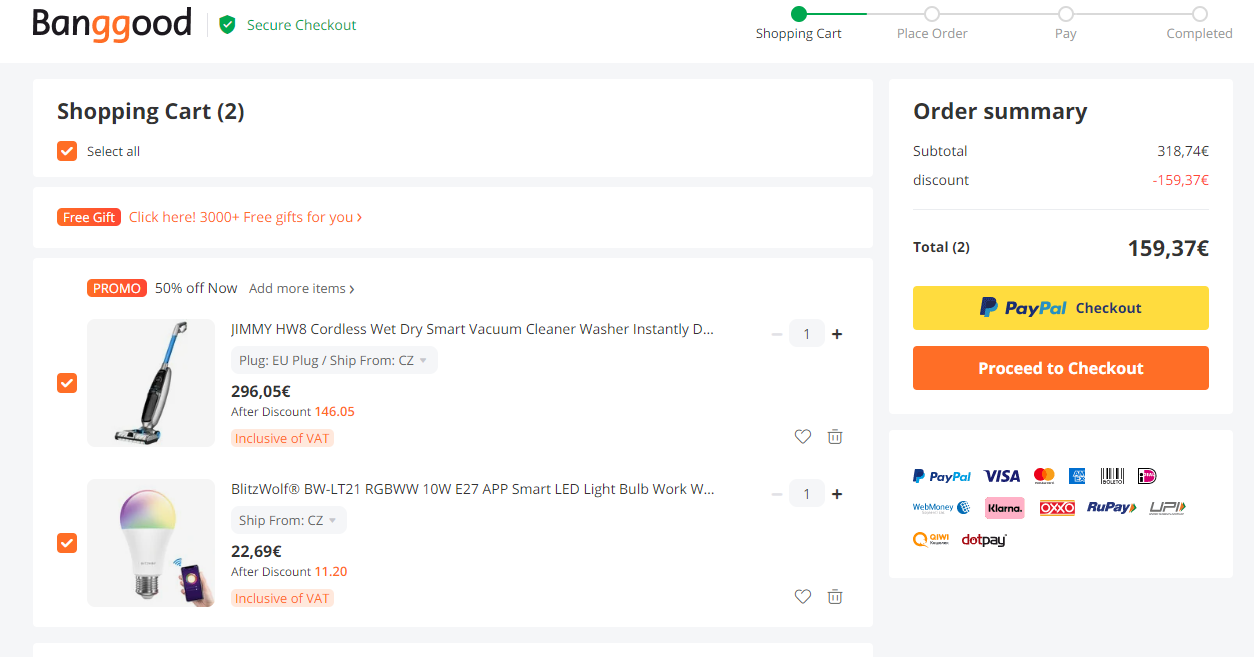Click the JIMMY vacuum cleaner product thumbnail
The height and width of the screenshot is (657, 1254).
point(151,383)
